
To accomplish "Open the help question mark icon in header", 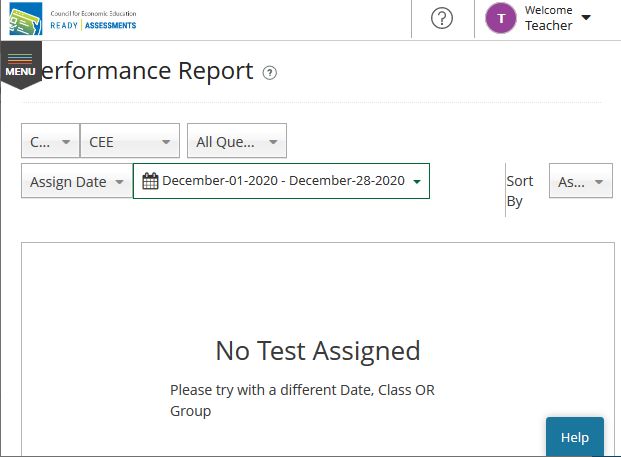I will [x=442, y=18].
